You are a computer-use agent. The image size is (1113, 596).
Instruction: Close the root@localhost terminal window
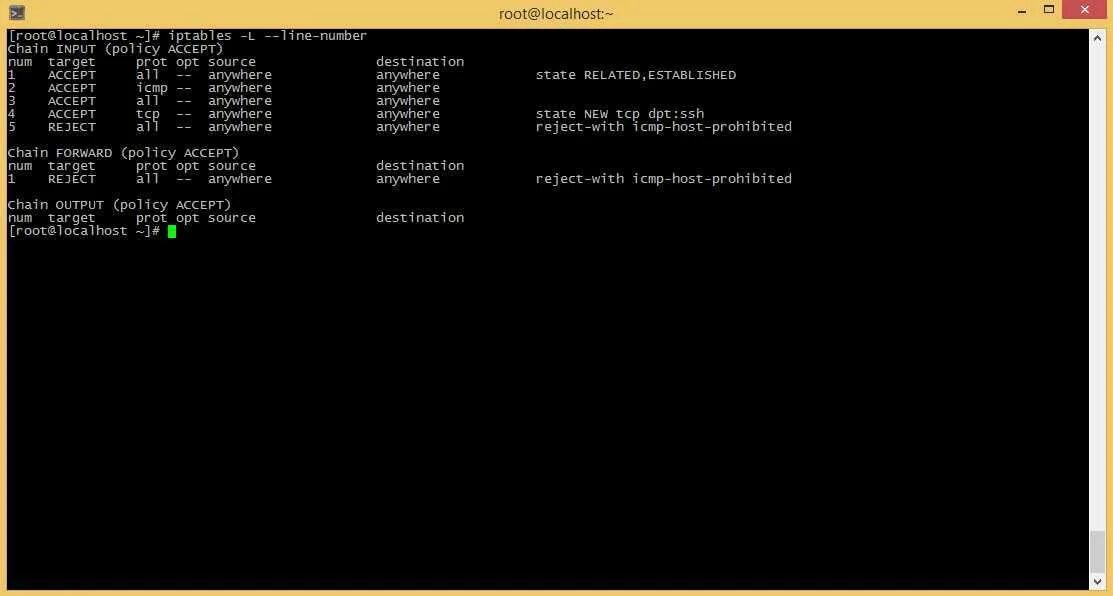tap(1085, 9)
